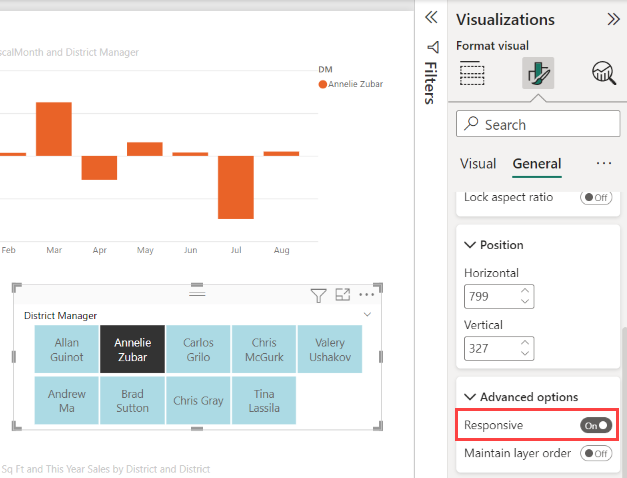Click the slicer drag handle at the top

tap(197, 294)
